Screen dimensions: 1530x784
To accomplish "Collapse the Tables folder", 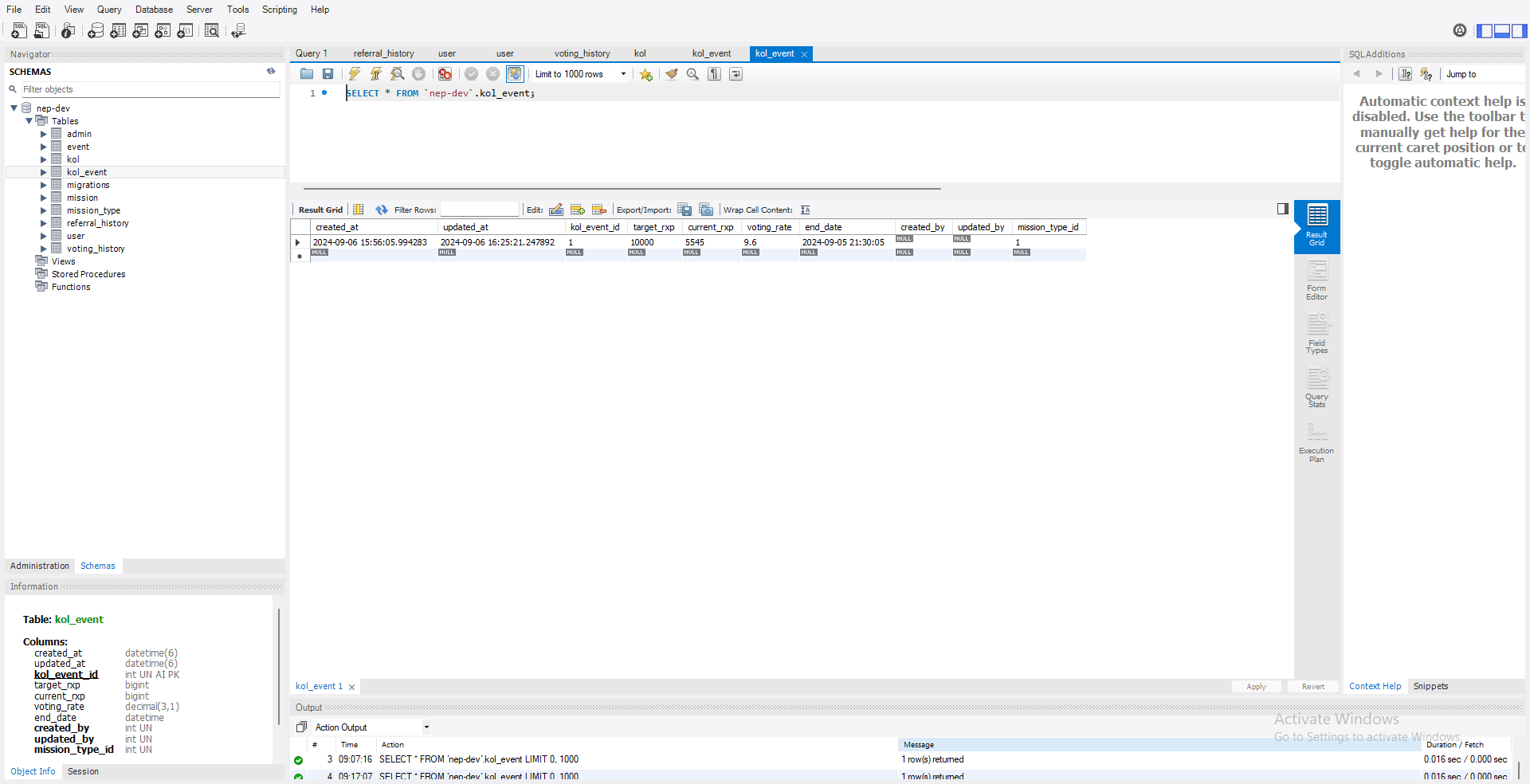I will point(29,121).
